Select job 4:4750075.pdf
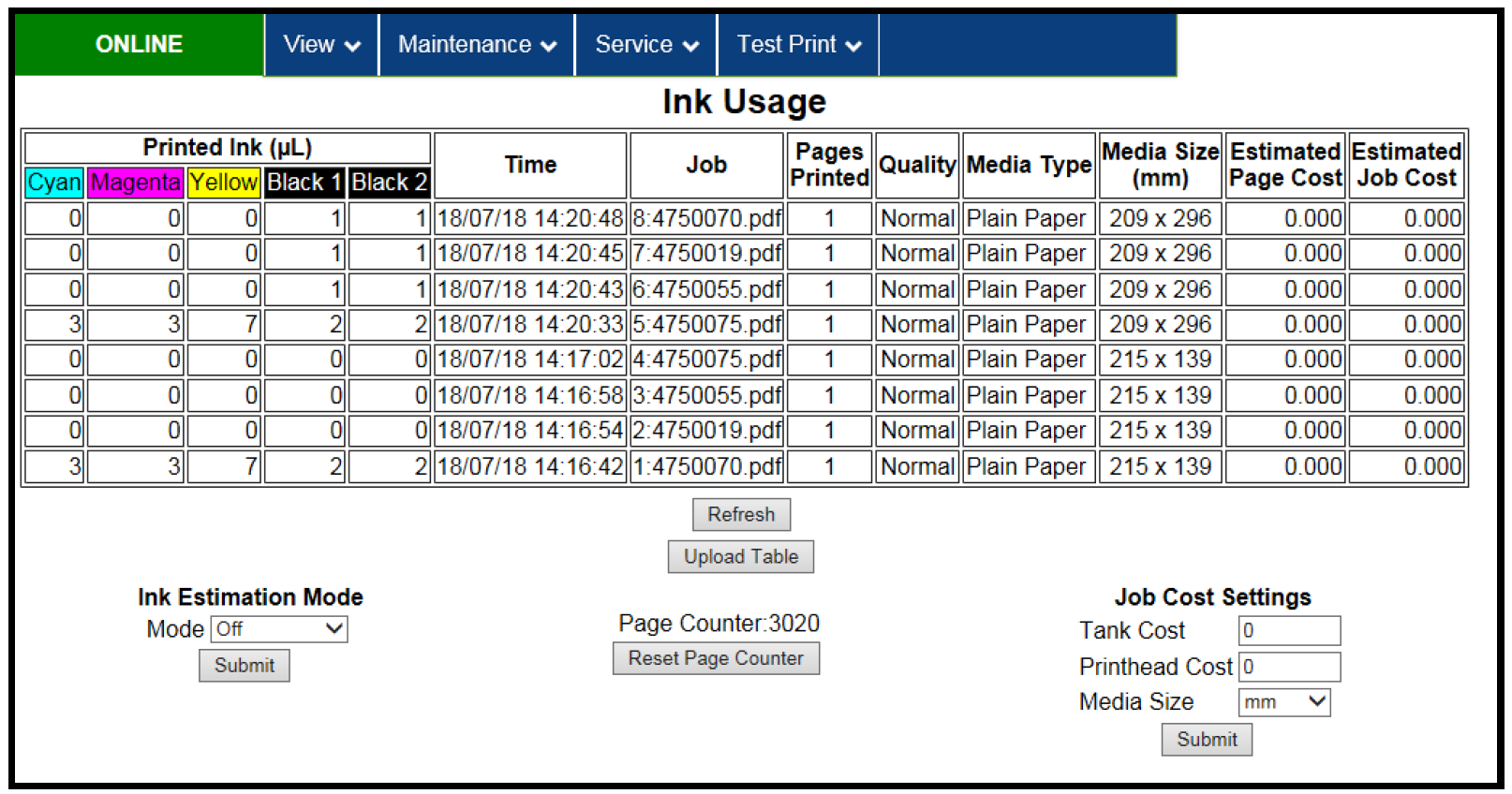This screenshot has width=1512, height=794. pos(706,360)
